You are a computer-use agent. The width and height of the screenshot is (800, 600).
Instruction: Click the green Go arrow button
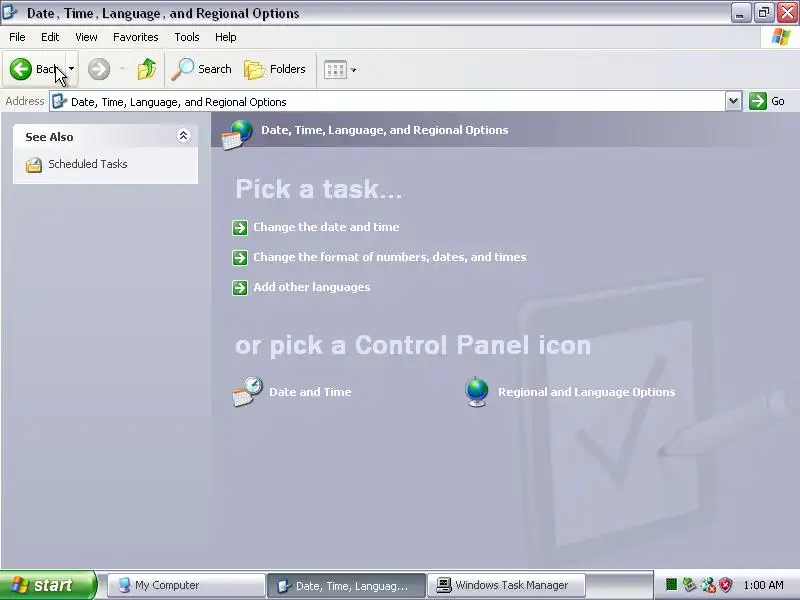click(x=758, y=101)
